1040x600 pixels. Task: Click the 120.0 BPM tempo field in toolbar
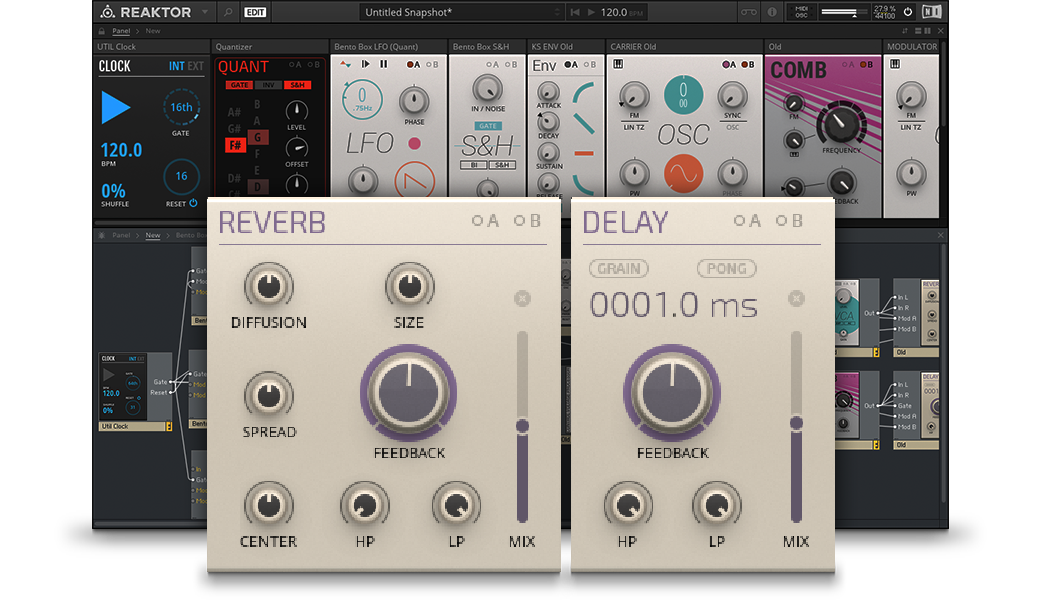(622, 12)
